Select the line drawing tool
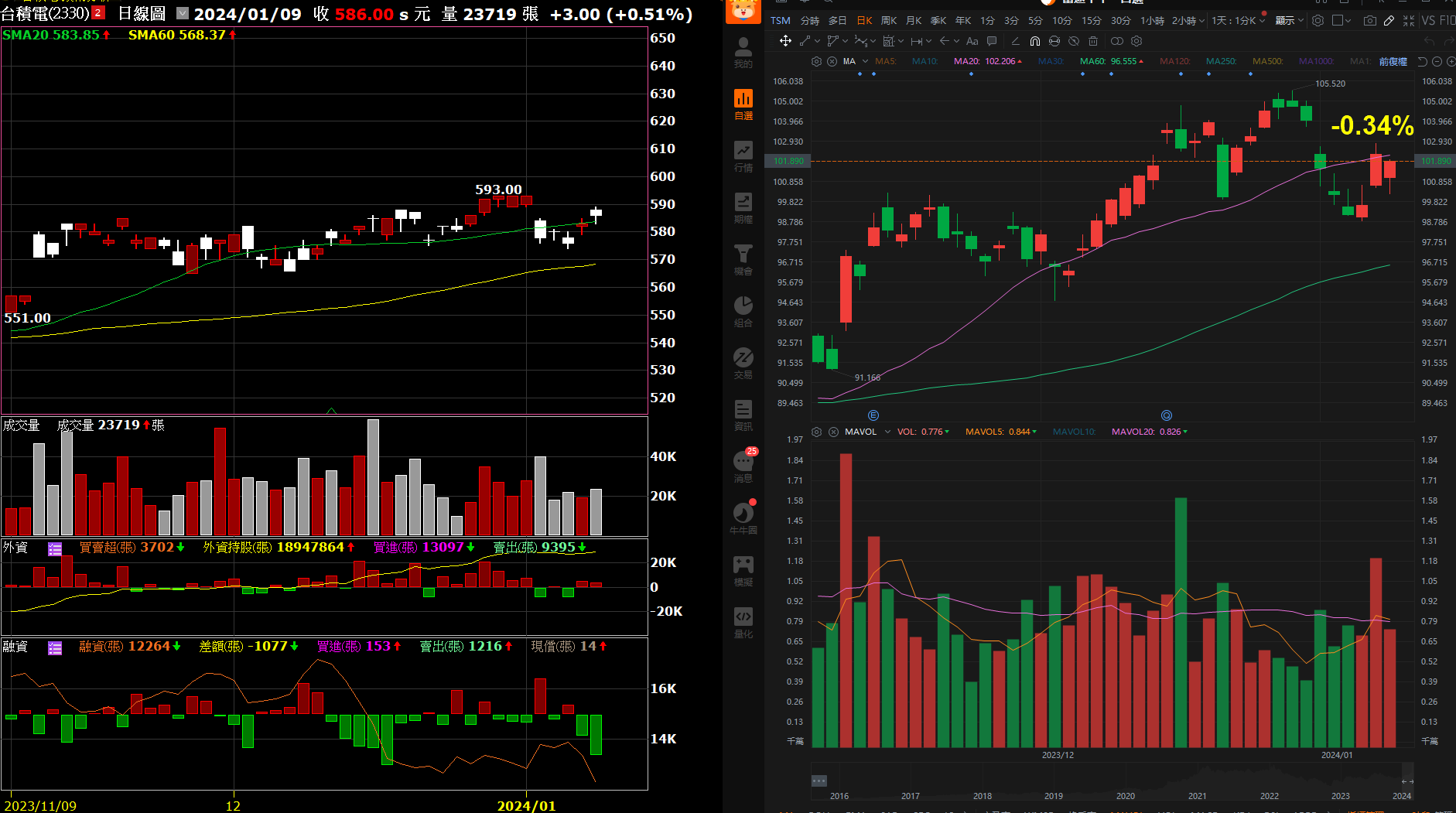This screenshot has height=813, width=1456. (x=805, y=41)
